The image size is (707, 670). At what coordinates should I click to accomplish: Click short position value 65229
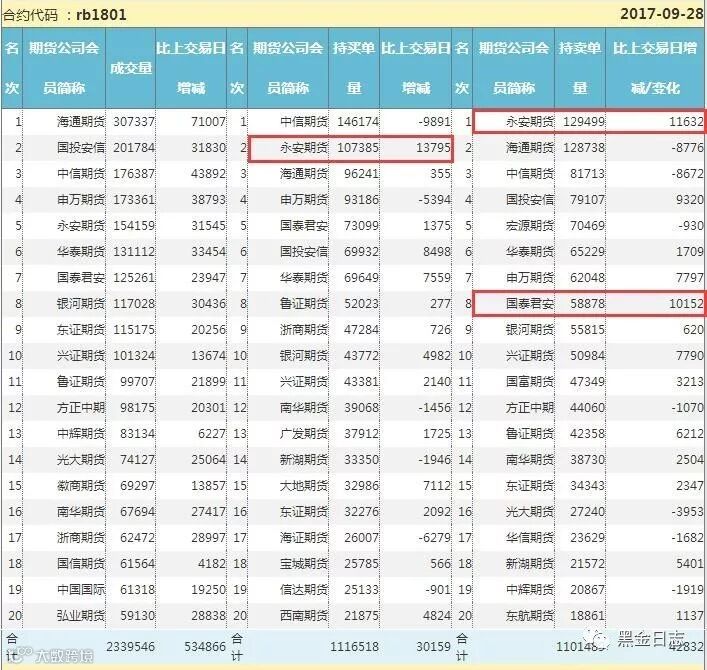coord(588,252)
